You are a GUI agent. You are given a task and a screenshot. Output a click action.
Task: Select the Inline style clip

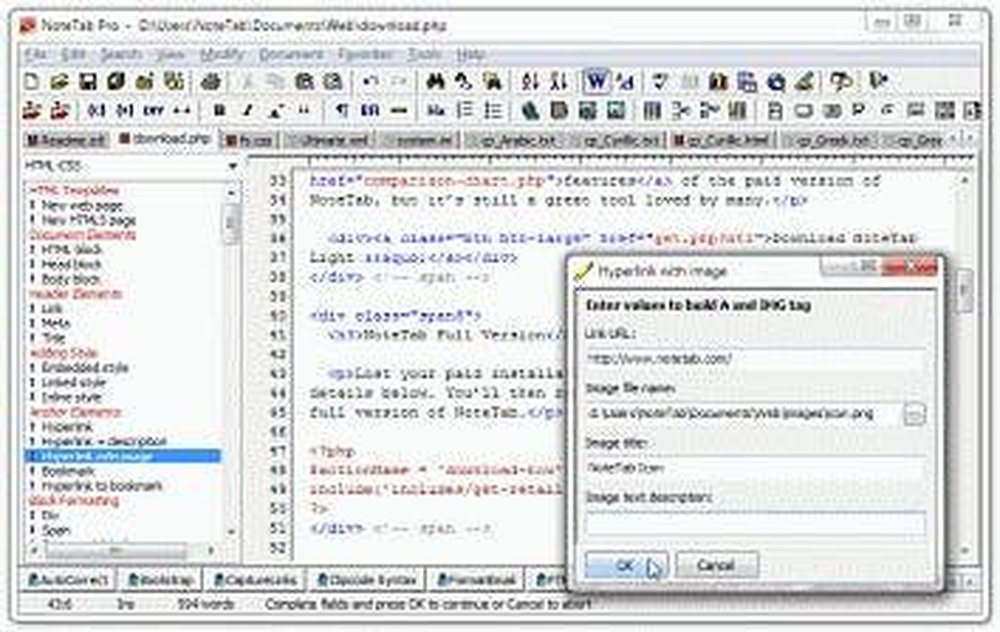pos(71,397)
